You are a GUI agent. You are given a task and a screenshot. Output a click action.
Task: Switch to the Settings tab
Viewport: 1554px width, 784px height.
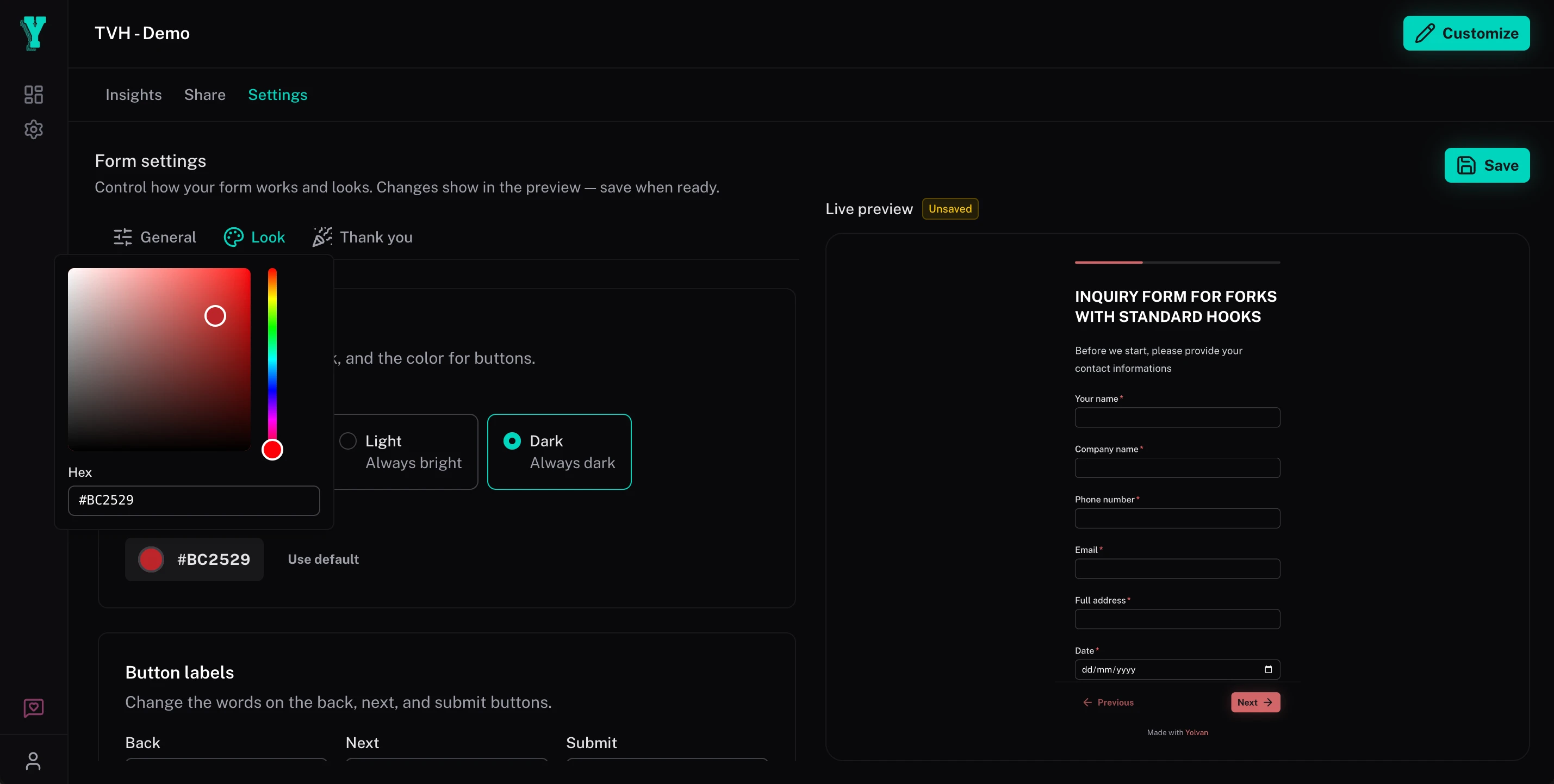(277, 95)
